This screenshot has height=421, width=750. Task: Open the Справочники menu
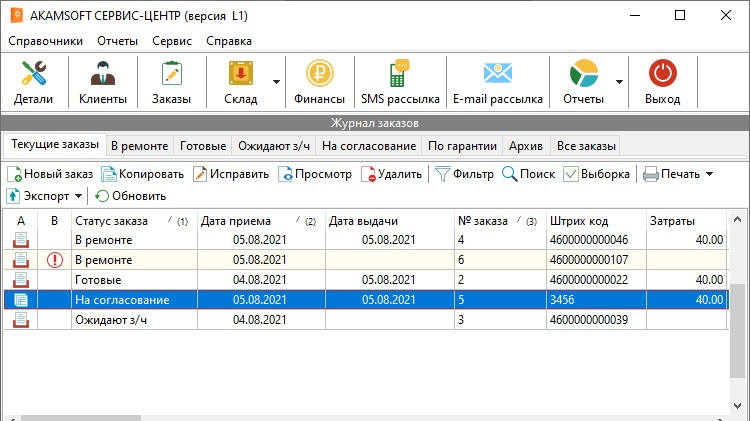click(x=45, y=41)
